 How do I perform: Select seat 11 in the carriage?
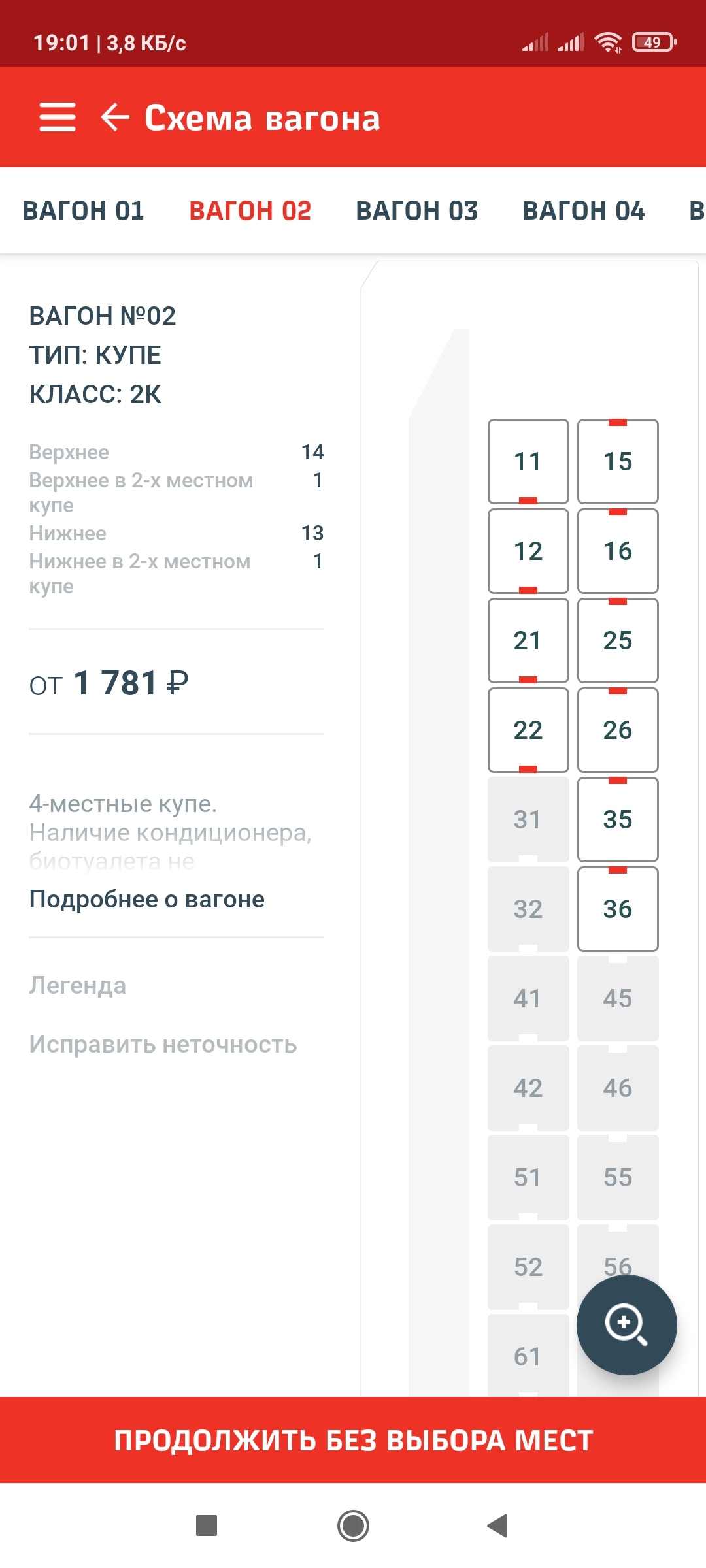click(528, 461)
